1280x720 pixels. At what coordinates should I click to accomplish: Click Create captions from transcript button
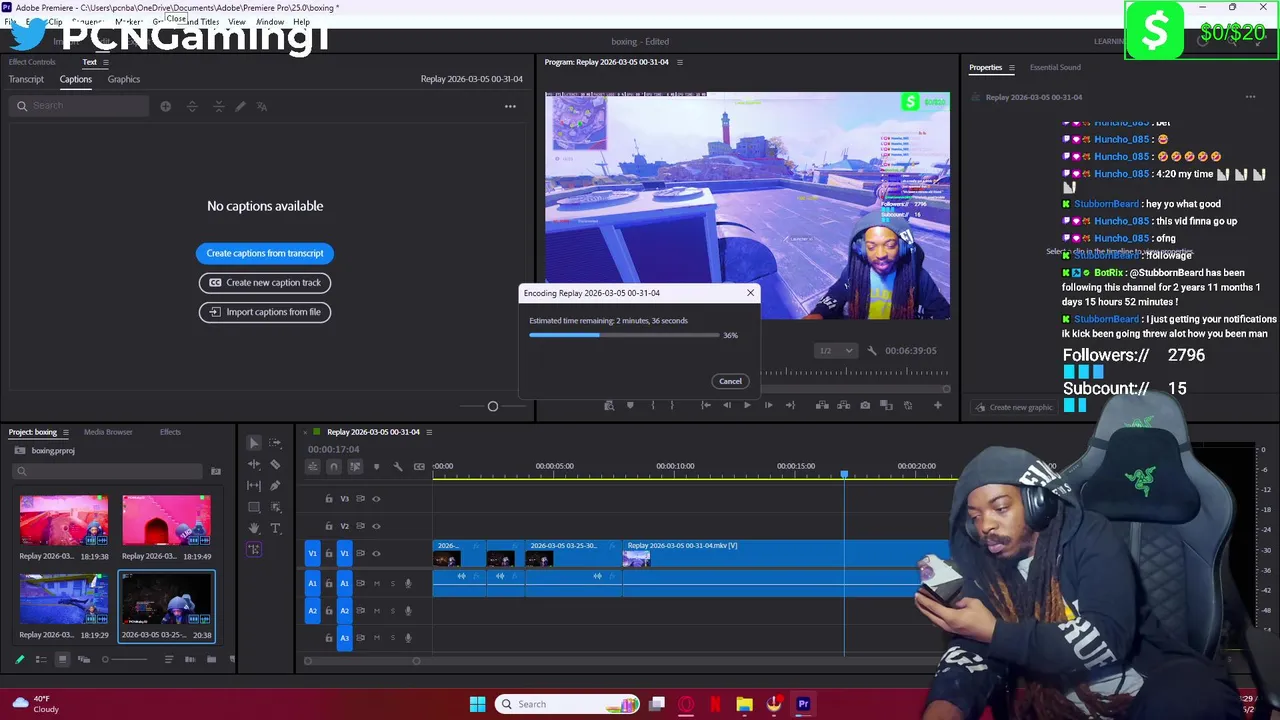pyautogui.click(x=265, y=253)
